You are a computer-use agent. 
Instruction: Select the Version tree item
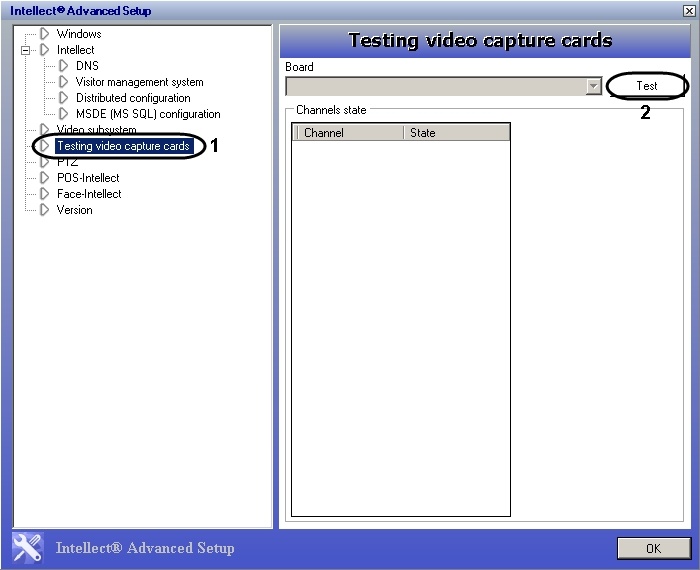click(x=75, y=210)
